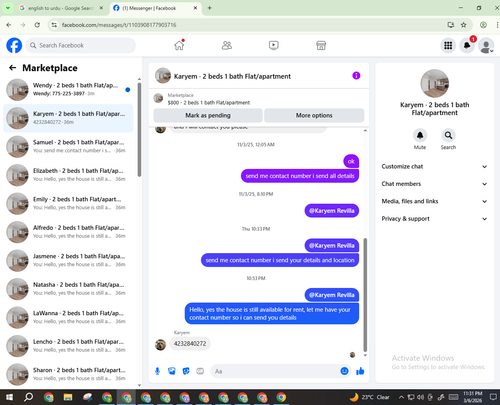Open Samuel's conversation
Image resolution: width=500 pixels, height=405 pixels.
coord(68,146)
